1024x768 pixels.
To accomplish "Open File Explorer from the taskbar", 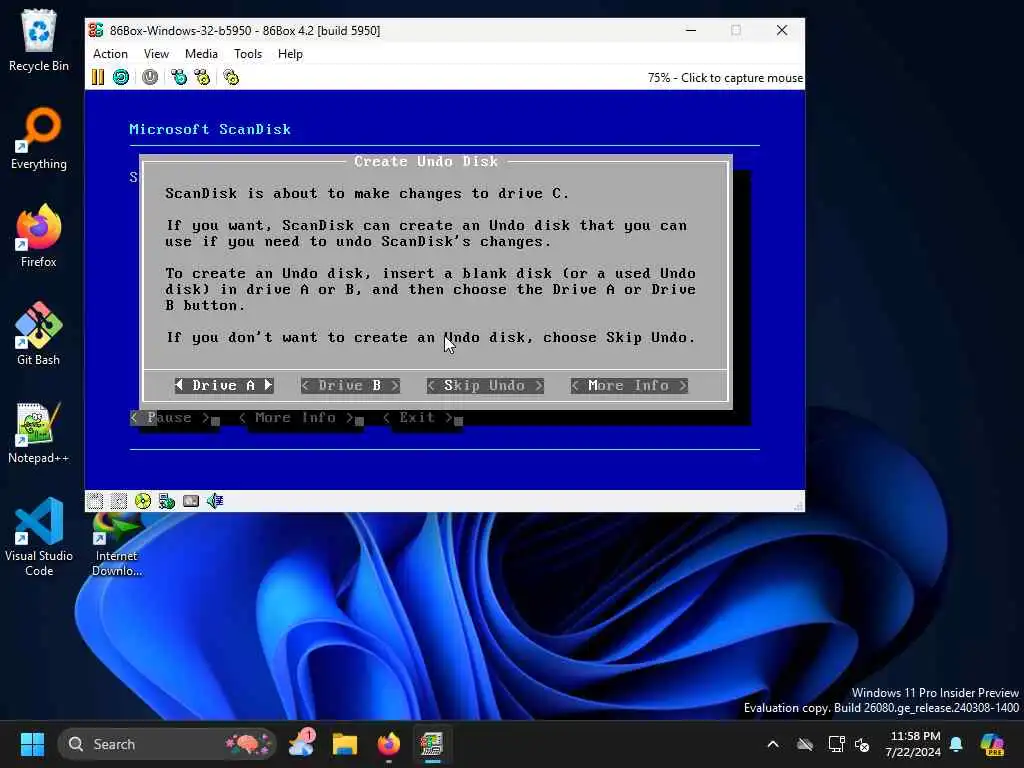I will 345,744.
